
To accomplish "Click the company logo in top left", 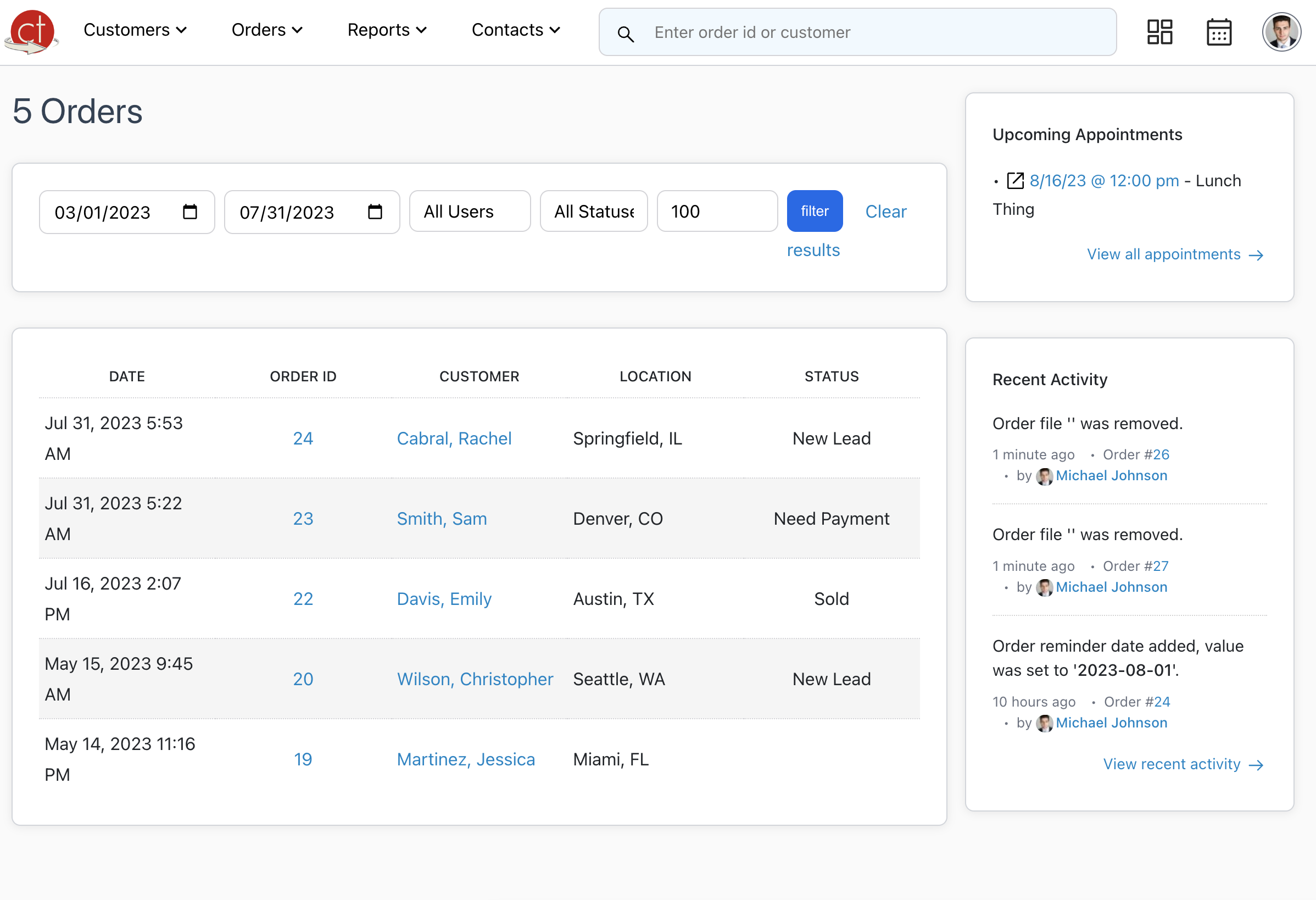I will pos(31,31).
